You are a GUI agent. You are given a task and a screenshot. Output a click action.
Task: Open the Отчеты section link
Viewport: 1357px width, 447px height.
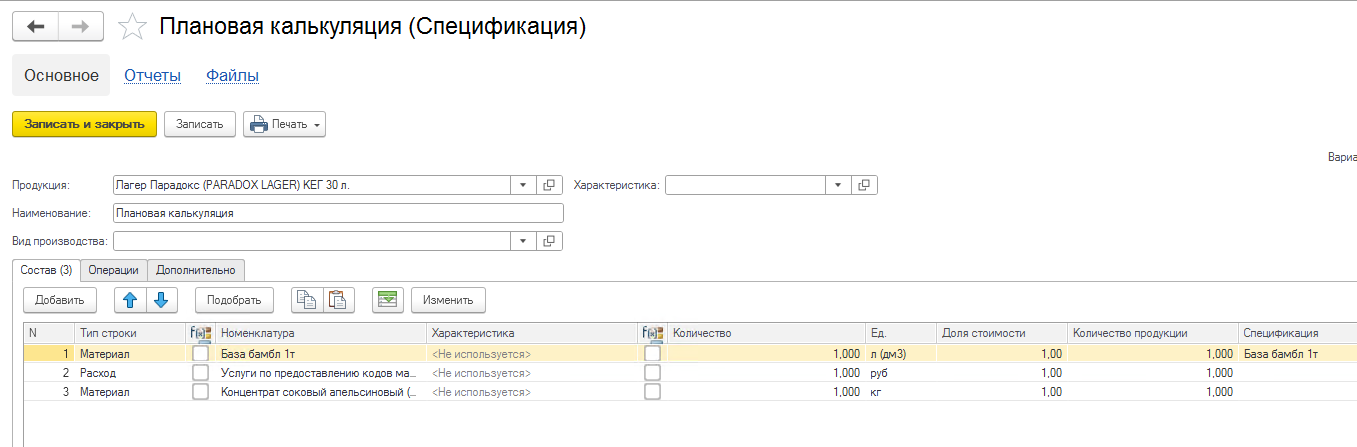[x=152, y=75]
